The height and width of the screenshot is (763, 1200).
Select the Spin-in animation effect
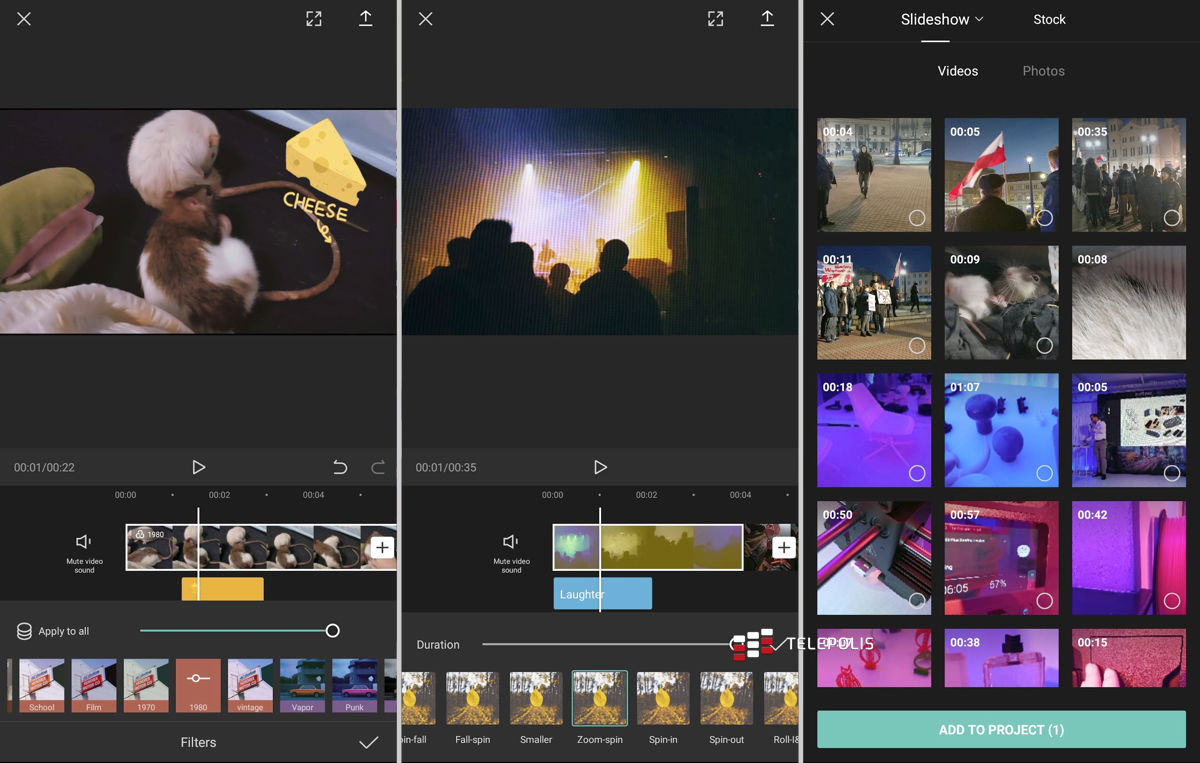click(x=663, y=698)
